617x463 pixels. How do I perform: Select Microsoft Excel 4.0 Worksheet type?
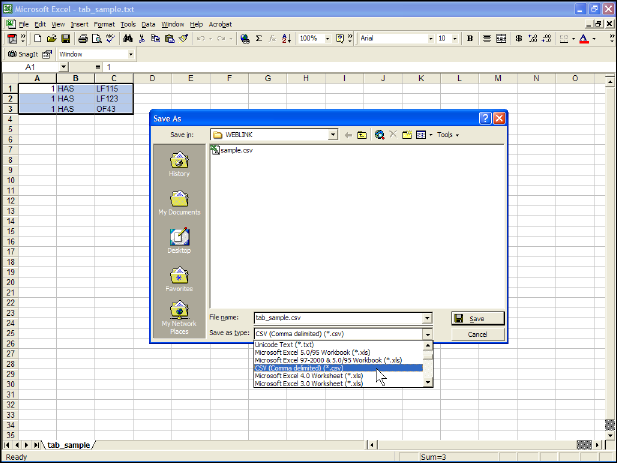click(x=339, y=376)
